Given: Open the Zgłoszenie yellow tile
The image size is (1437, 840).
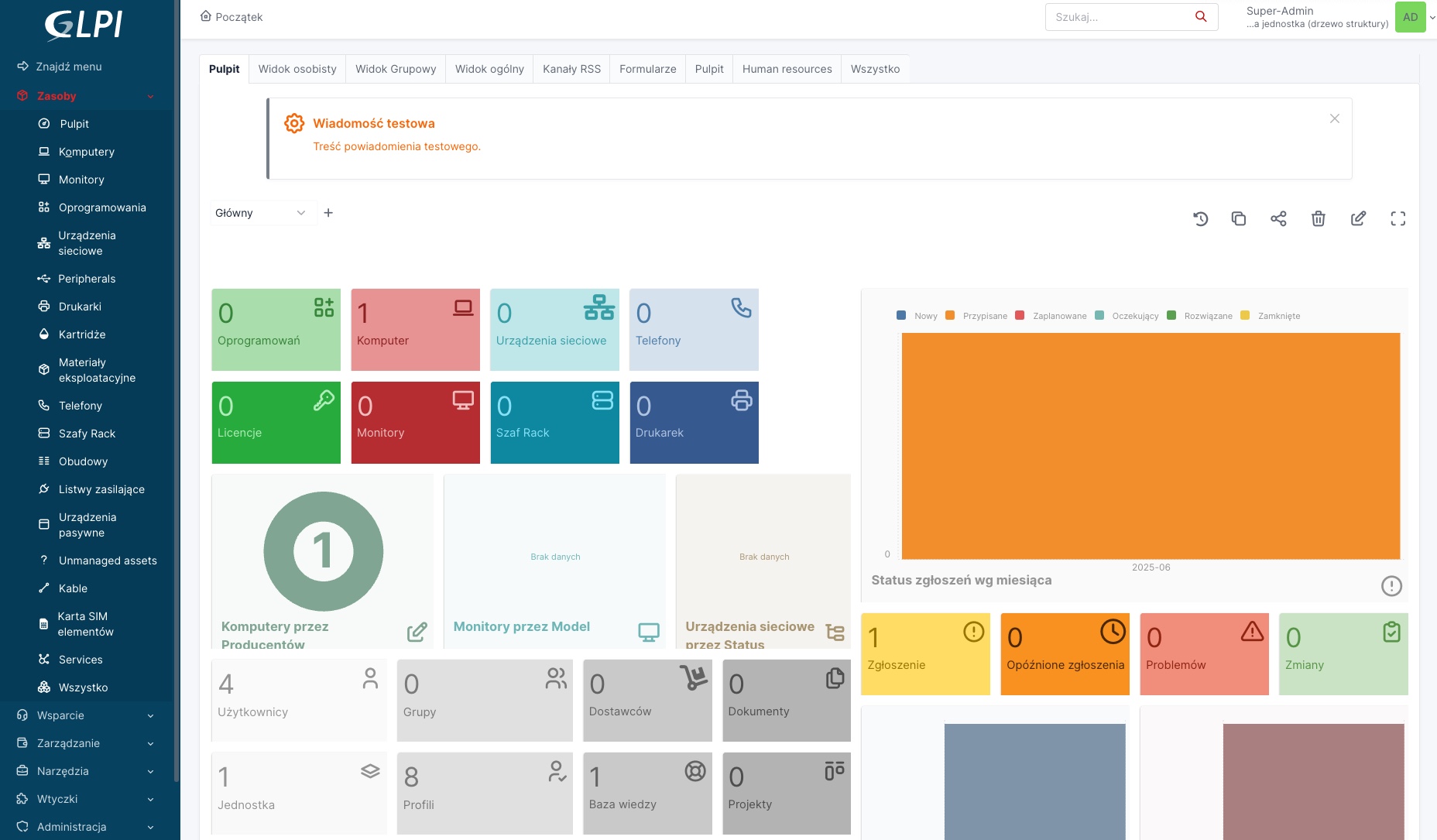Looking at the screenshot, I should (925, 654).
